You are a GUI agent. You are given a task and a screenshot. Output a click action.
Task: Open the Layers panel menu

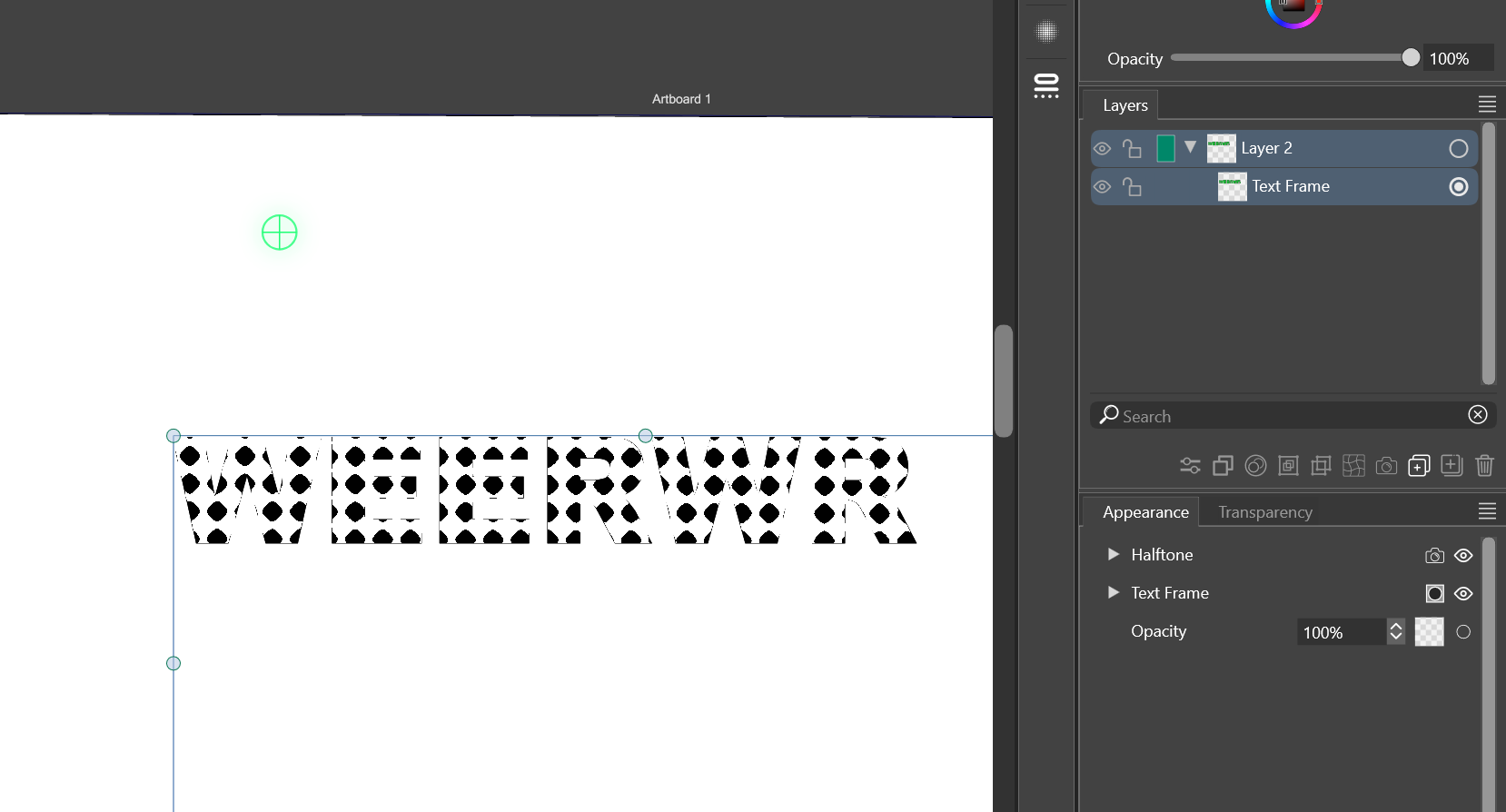click(1487, 104)
